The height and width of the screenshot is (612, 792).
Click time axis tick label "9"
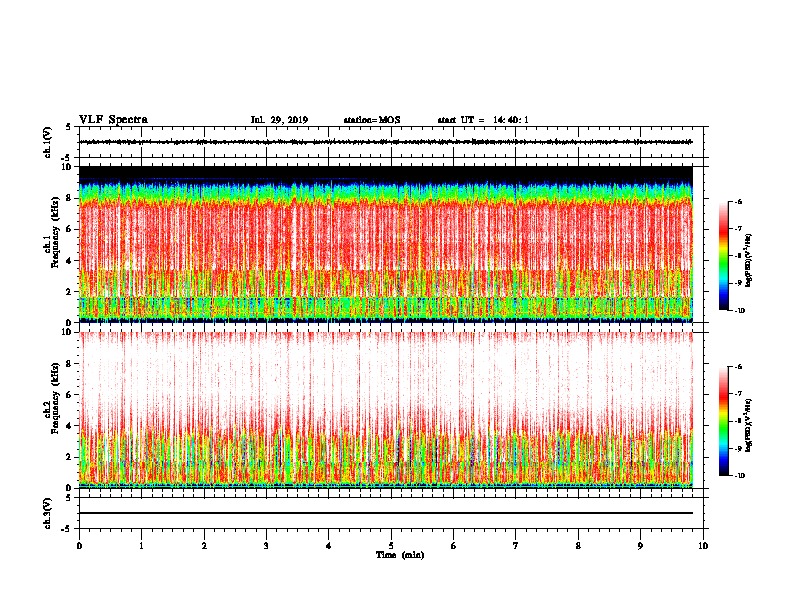click(640, 546)
